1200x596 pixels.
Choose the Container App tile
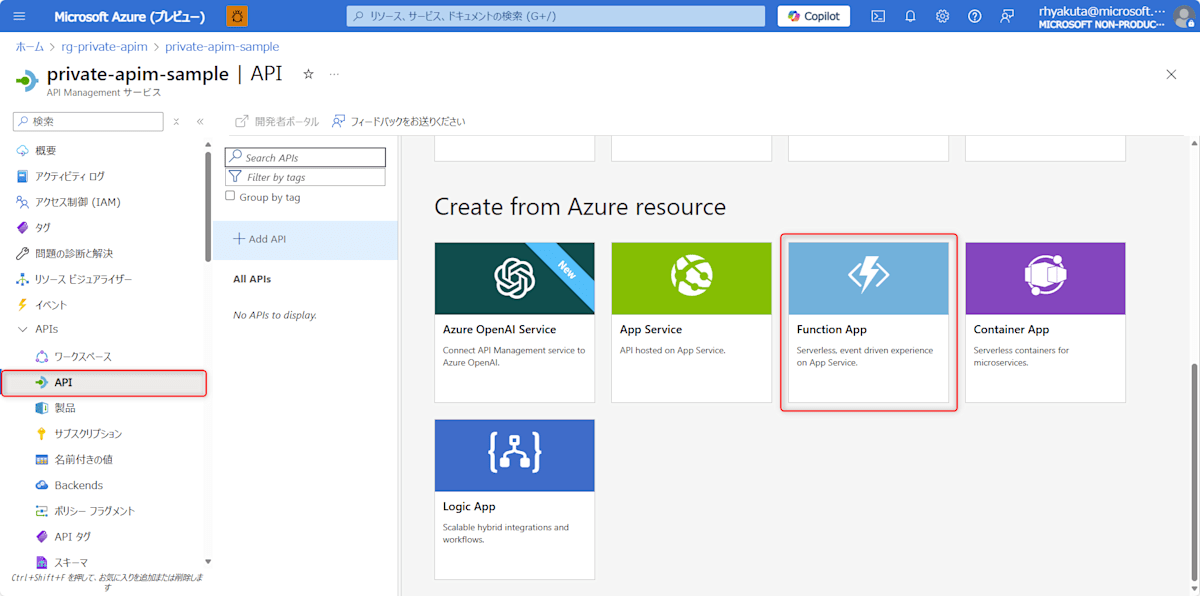(x=1045, y=322)
